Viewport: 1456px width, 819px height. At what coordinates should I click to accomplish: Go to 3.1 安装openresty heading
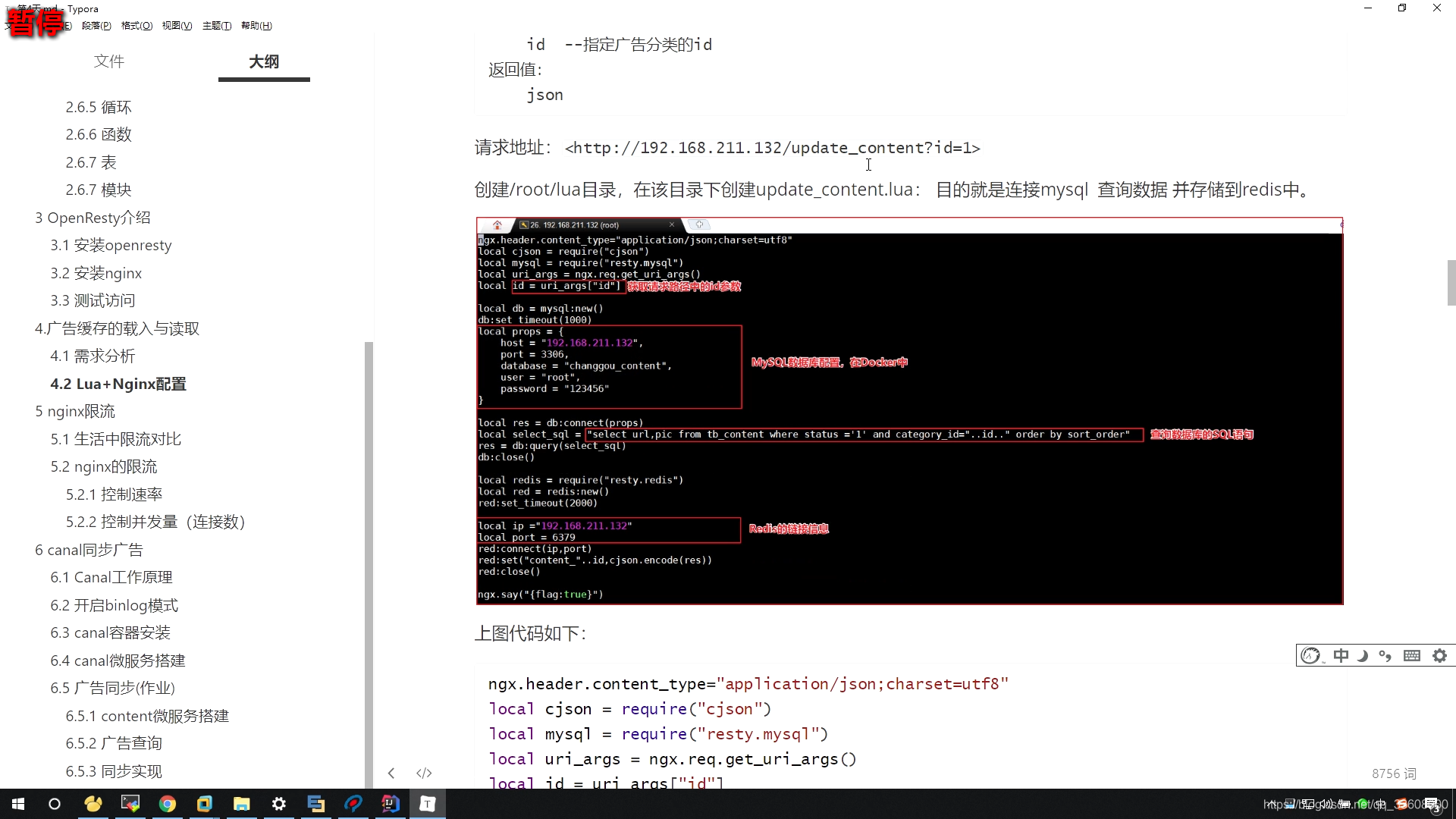(x=111, y=245)
